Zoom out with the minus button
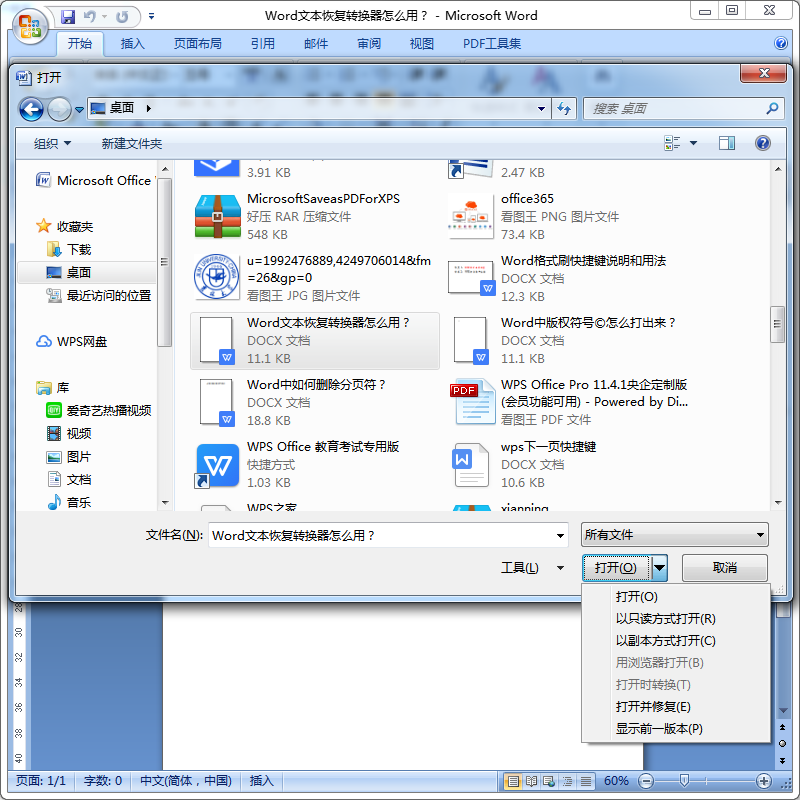Image resolution: width=800 pixels, height=800 pixels. pos(646,781)
